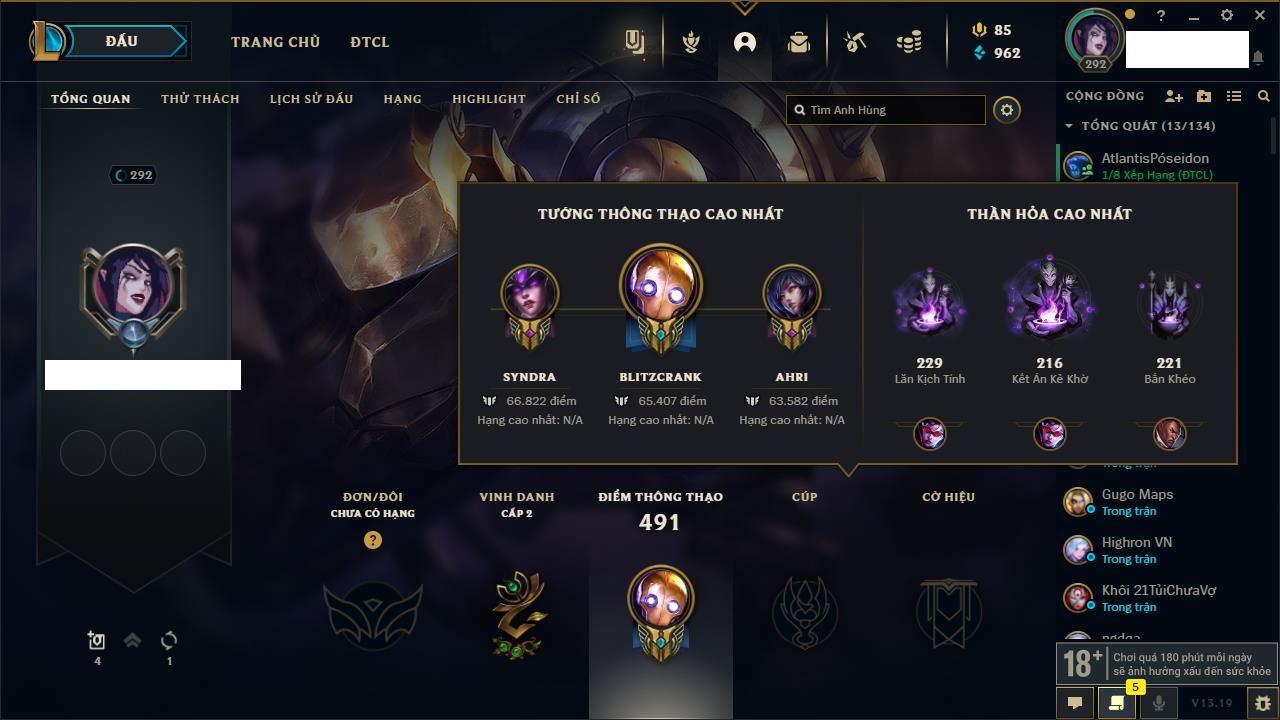Toggle the chat window button
Image resolution: width=1280 pixels, height=720 pixels.
[1075, 703]
